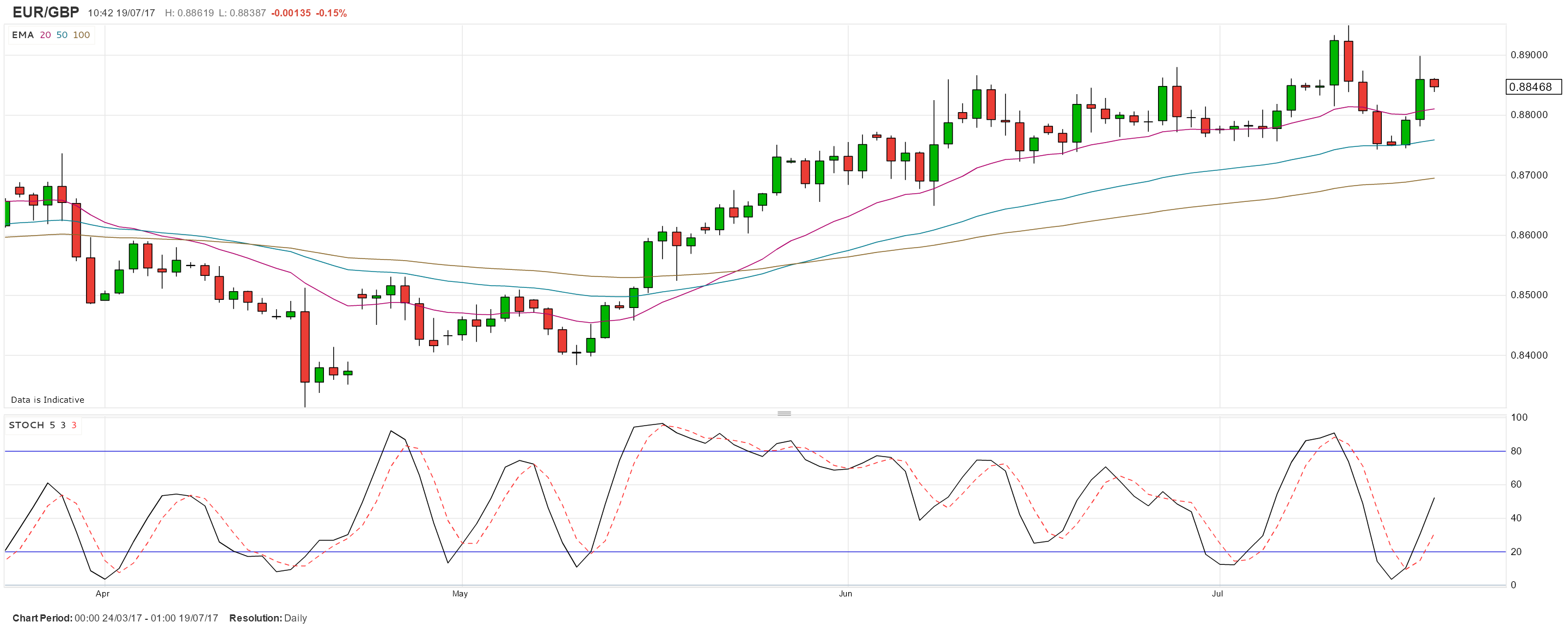Screen dimensions: 1568x628
Task: Click the stochastic 40 level label
Action: pos(1516,518)
